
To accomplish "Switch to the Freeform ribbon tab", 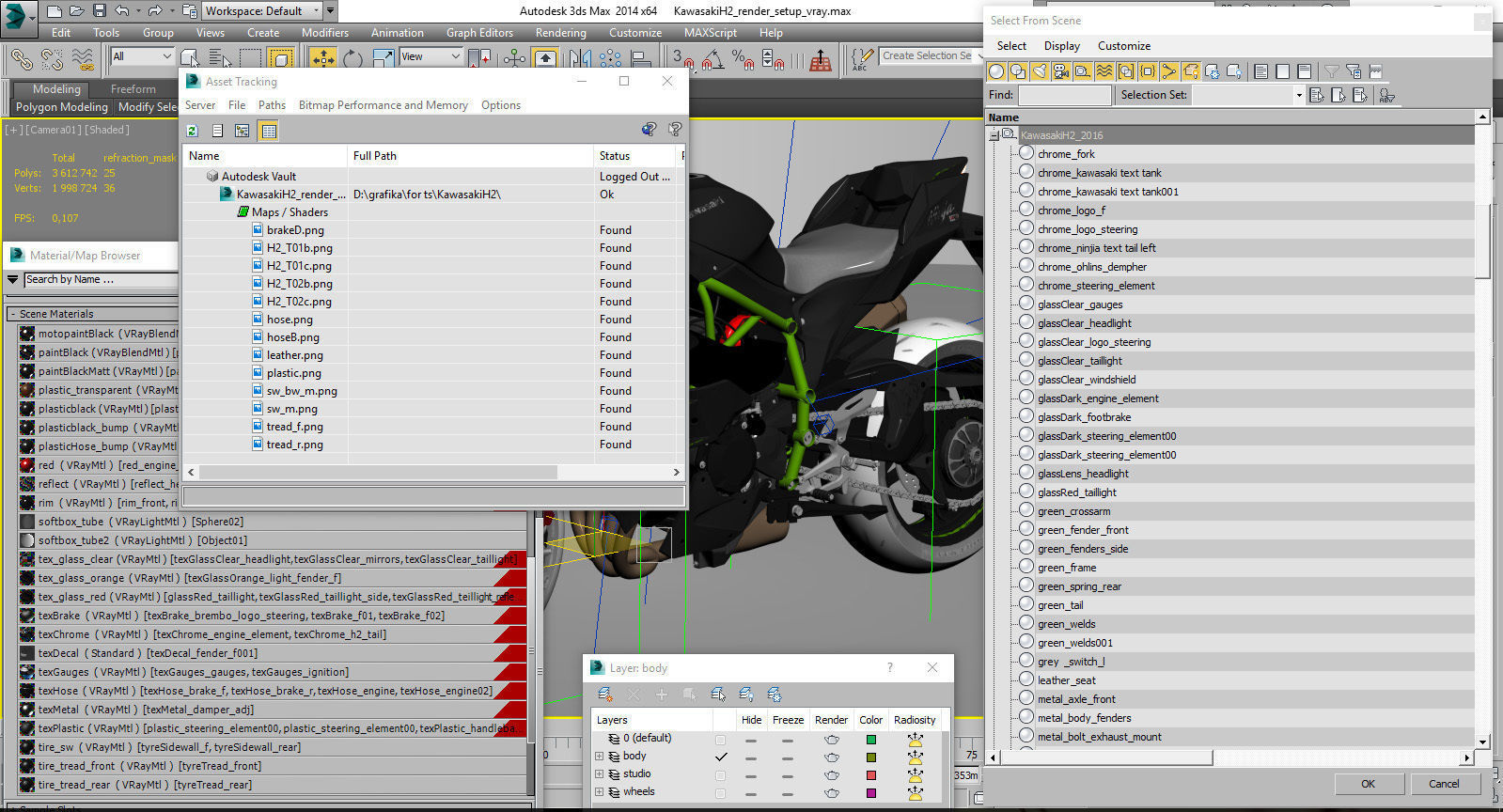I will point(133,89).
